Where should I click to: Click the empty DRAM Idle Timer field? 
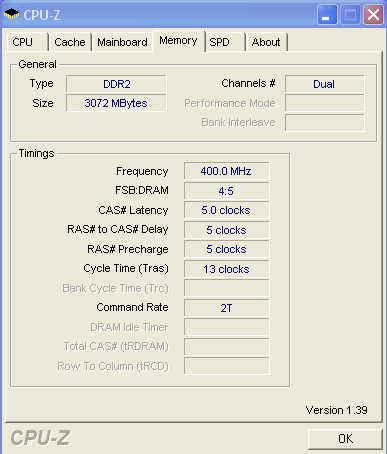coord(226,327)
